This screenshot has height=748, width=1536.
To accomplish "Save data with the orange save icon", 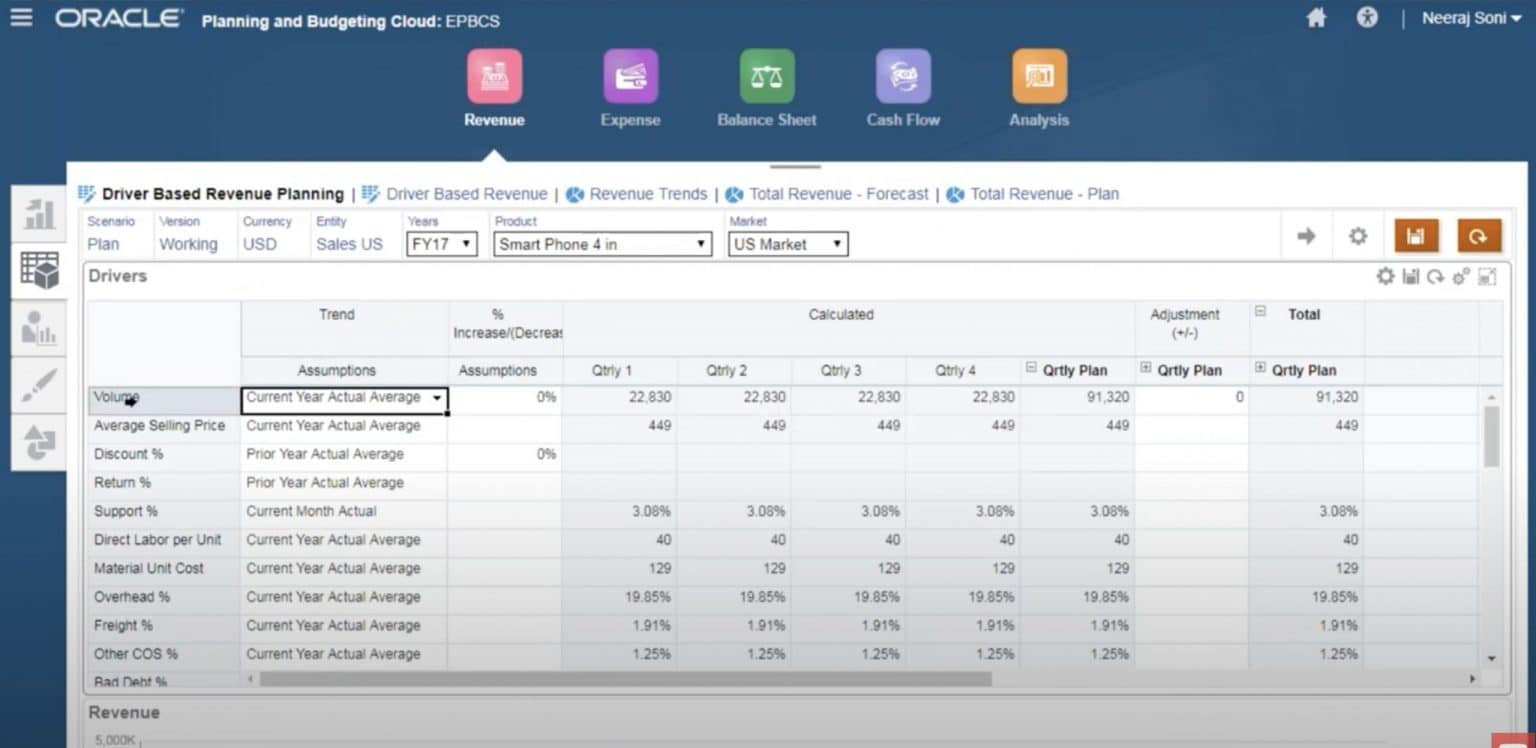I will click(1416, 236).
